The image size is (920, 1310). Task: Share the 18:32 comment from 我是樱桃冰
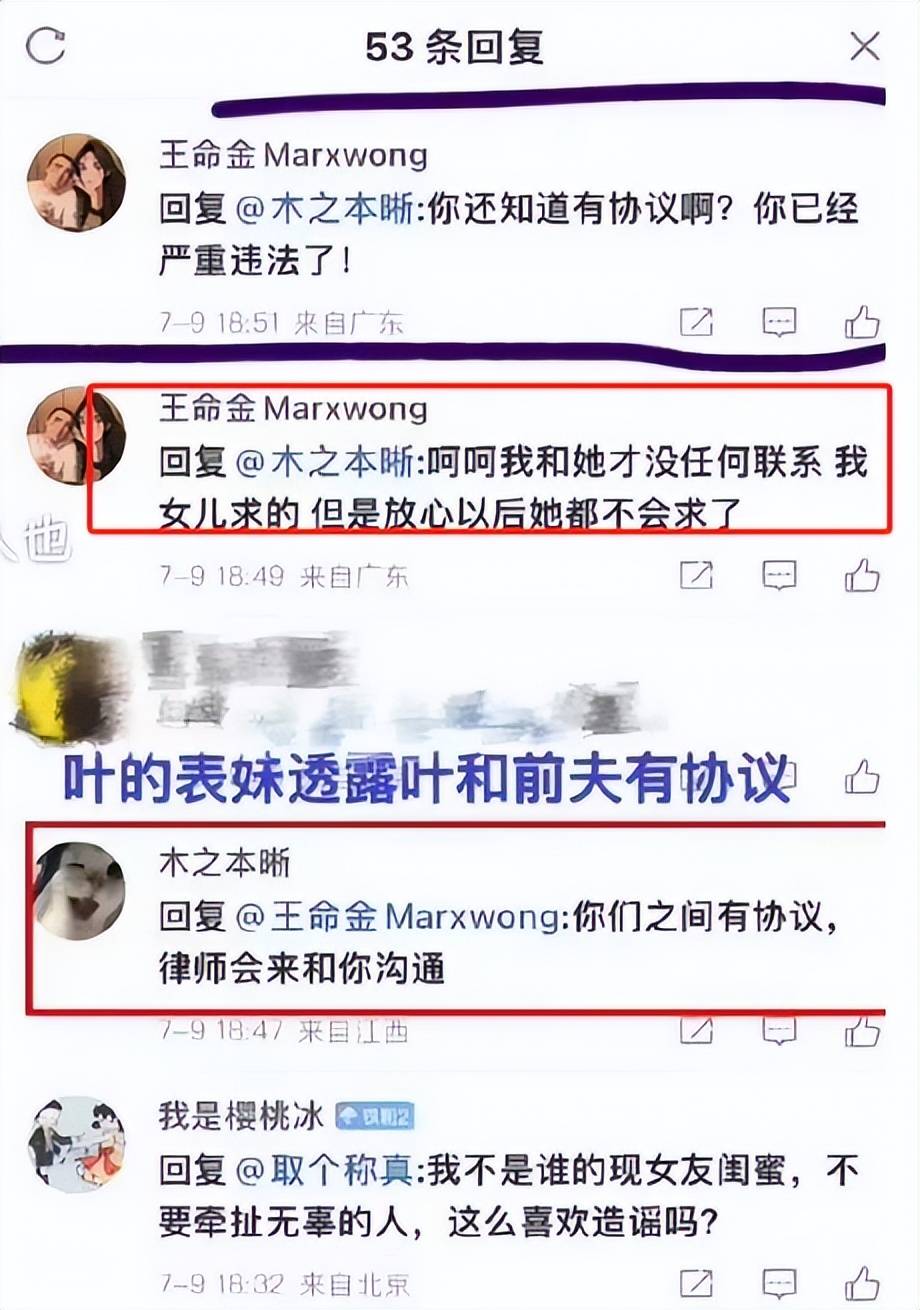click(x=696, y=1283)
